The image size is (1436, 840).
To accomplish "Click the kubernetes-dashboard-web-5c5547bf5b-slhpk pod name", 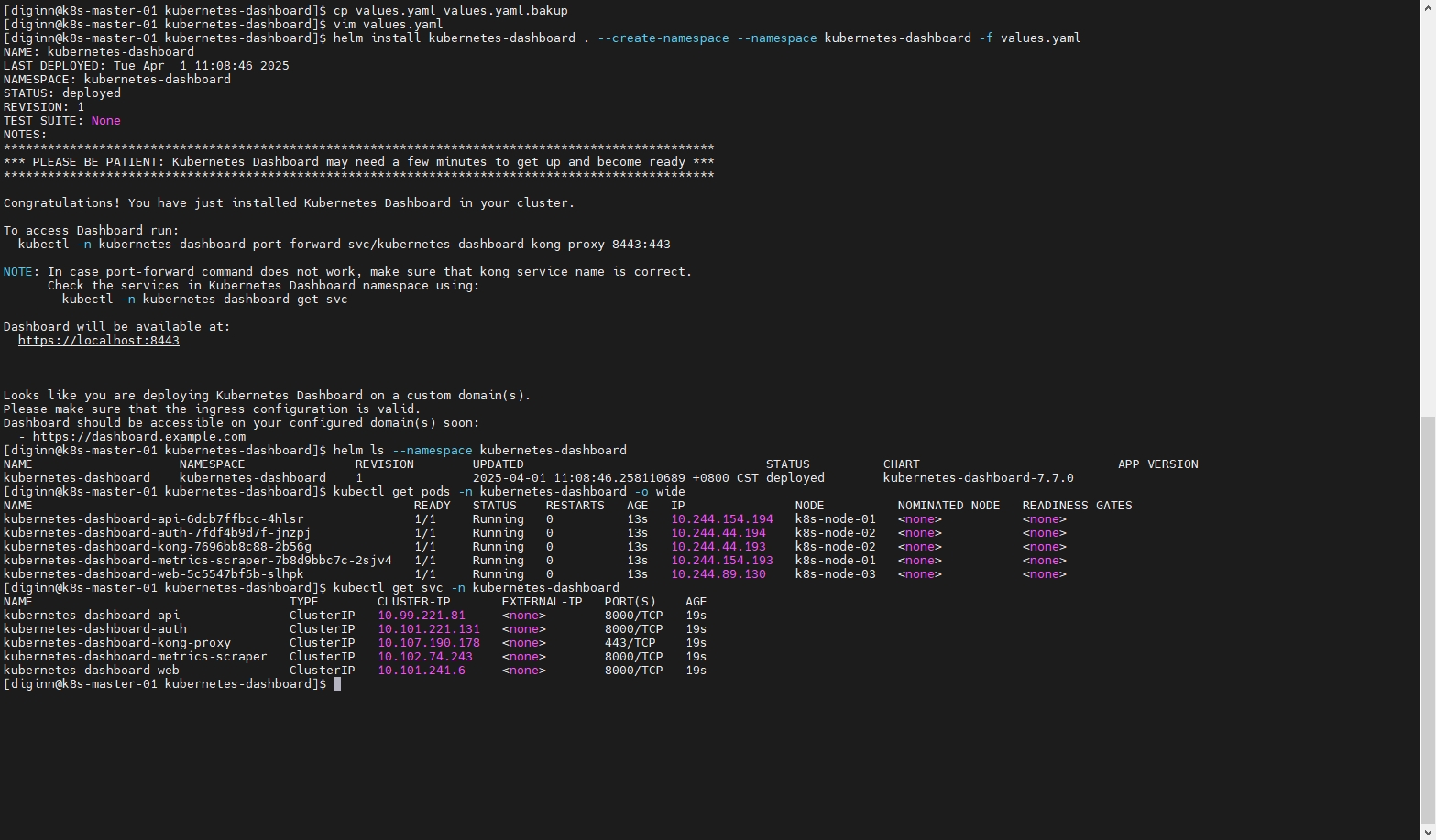I will 154,574.
